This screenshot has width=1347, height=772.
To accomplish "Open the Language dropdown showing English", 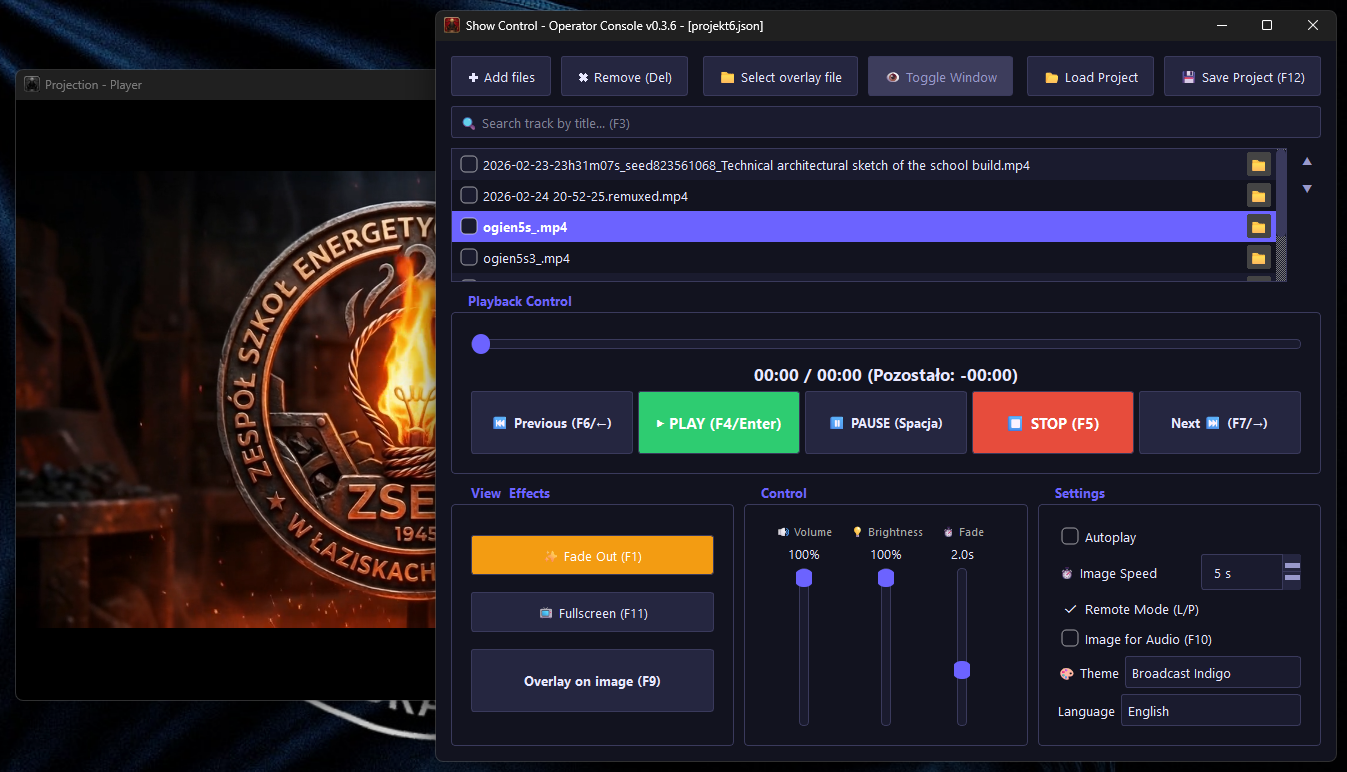I will (x=1210, y=711).
